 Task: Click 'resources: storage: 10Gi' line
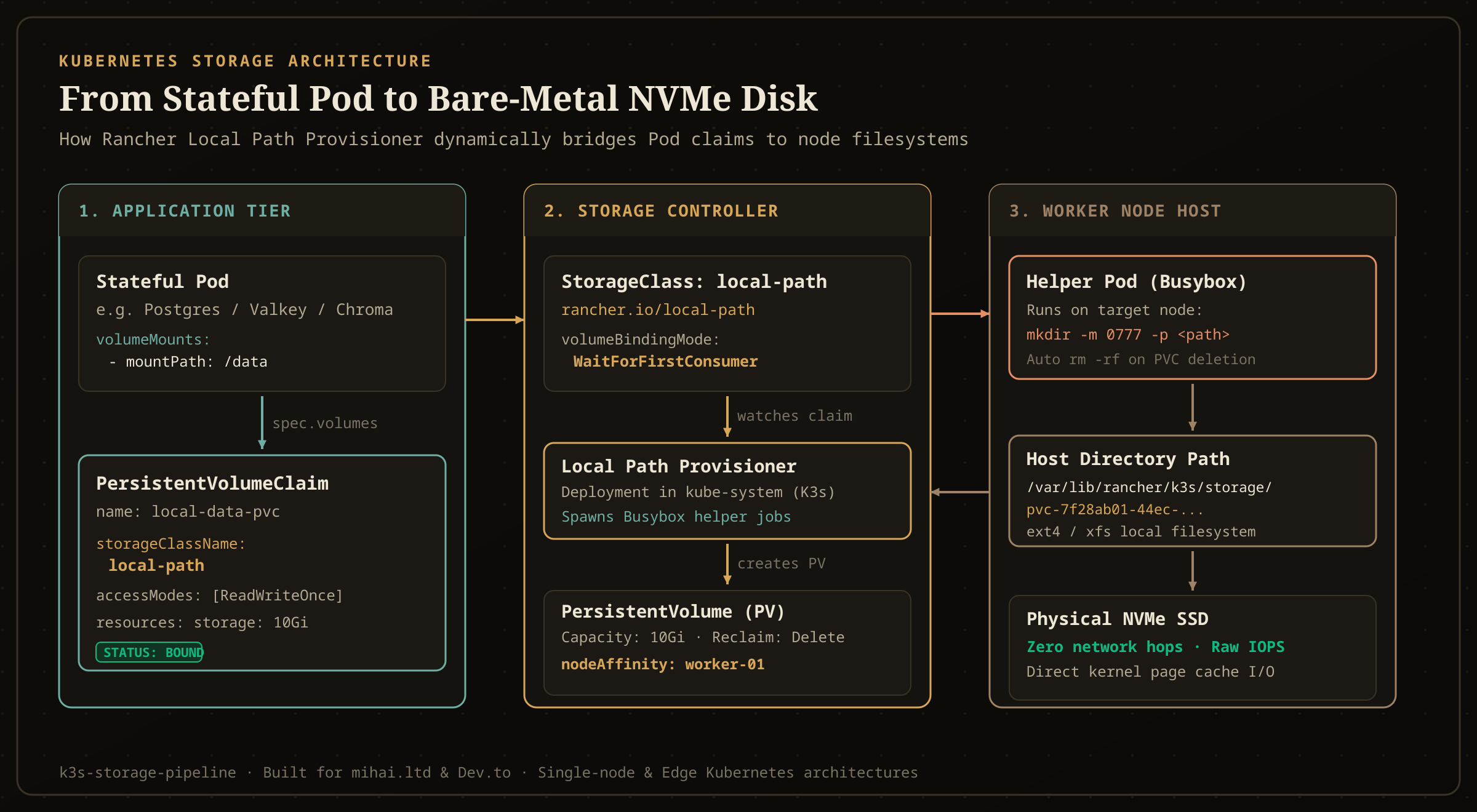(202, 623)
